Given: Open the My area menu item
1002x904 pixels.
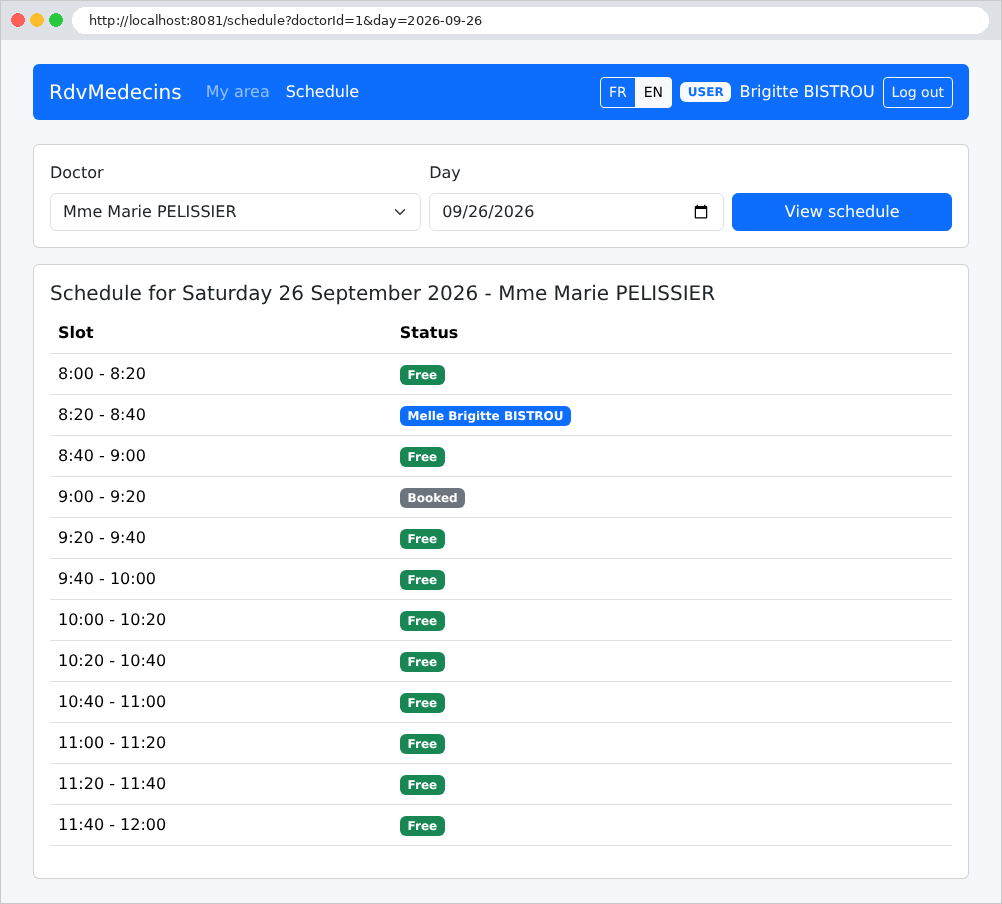Looking at the screenshot, I should 237,91.
